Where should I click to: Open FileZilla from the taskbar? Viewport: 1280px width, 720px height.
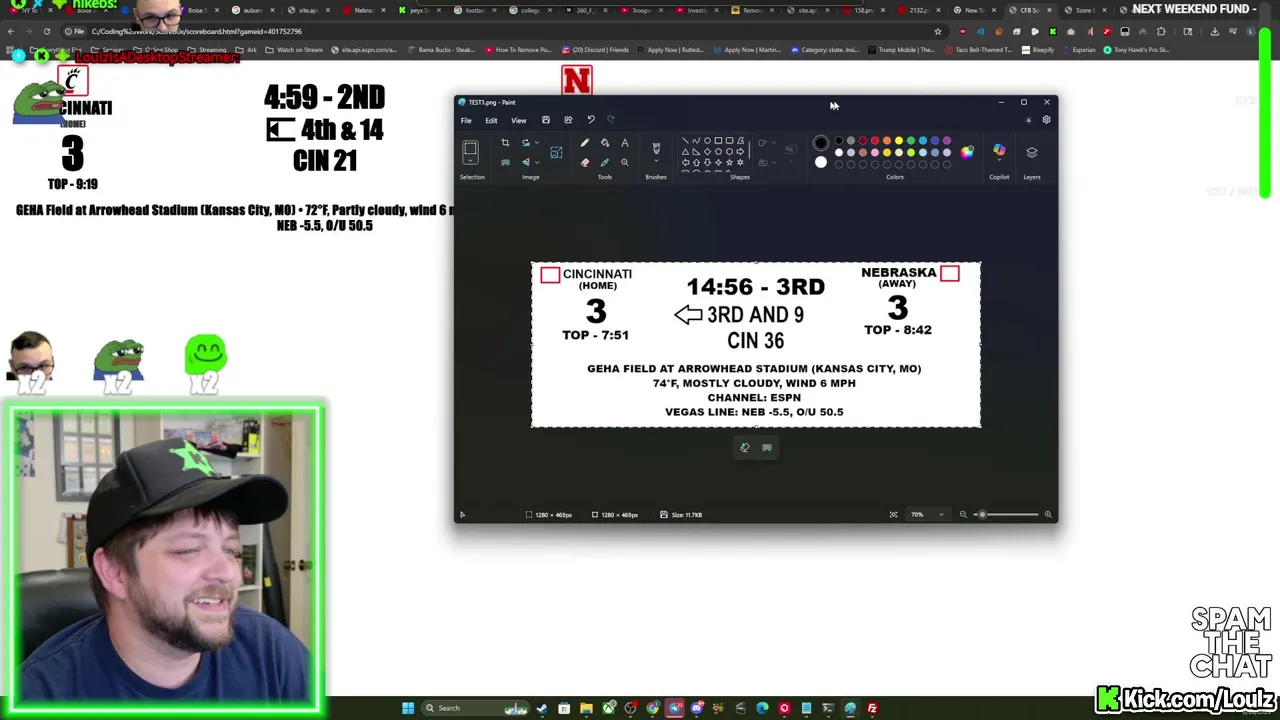(x=872, y=708)
